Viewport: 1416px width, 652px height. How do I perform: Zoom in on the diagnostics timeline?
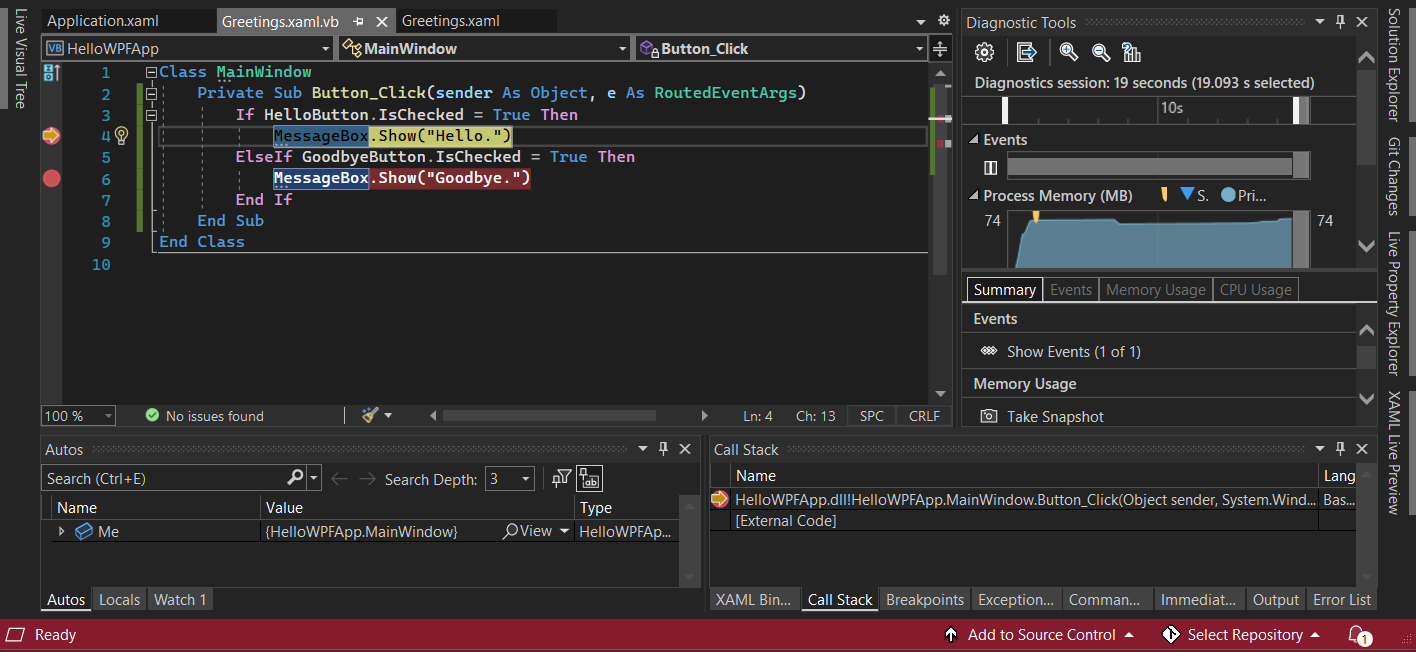tap(1068, 52)
